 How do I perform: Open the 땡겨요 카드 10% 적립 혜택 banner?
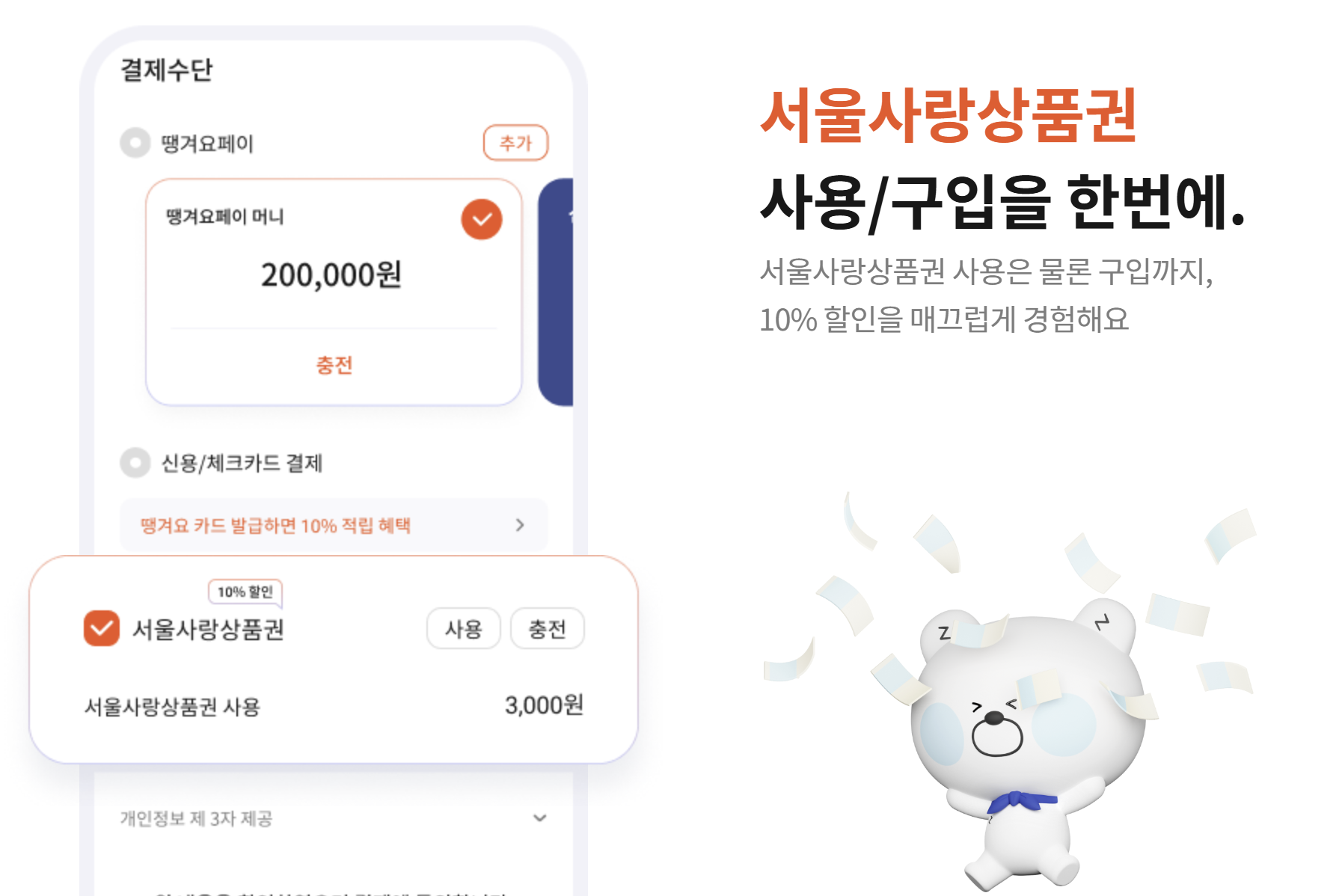point(334,525)
